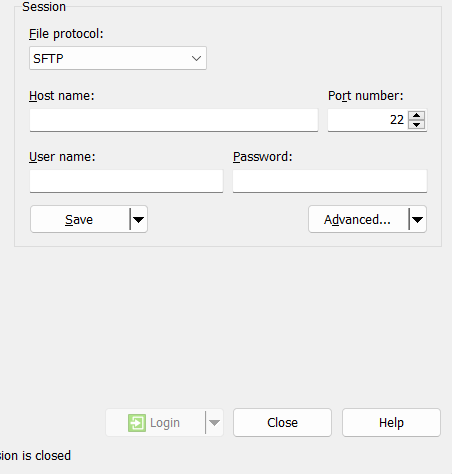
Task: Expand the Advanced button dropdown arrow
Action: tap(417, 219)
